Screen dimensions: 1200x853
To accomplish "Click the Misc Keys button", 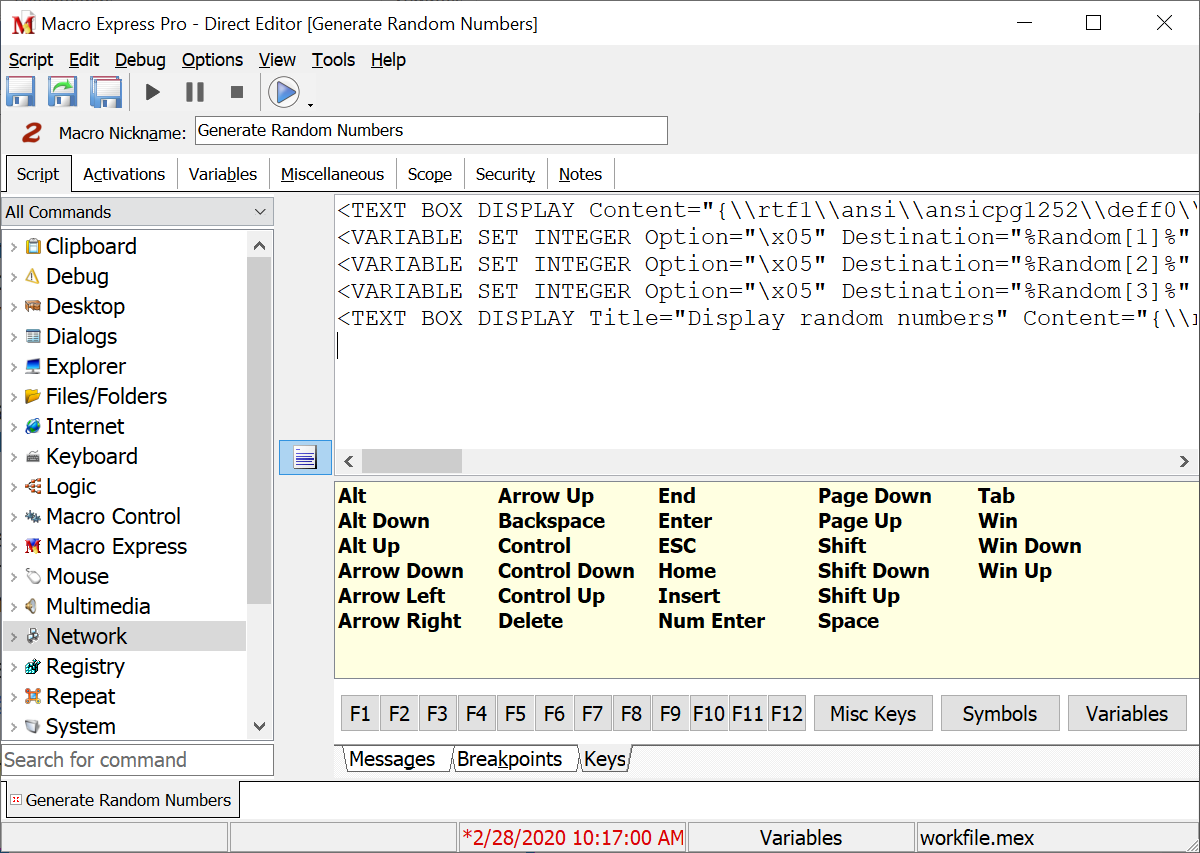I will click(x=873, y=714).
